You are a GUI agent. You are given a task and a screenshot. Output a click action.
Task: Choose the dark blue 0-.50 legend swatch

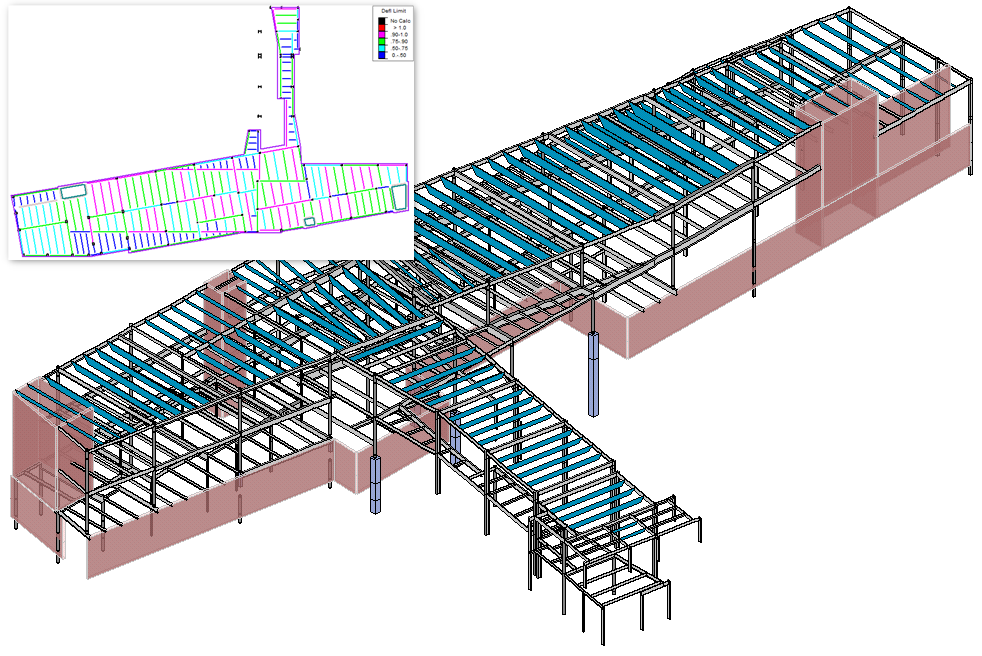pyautogui.click(x=382, y=55)
